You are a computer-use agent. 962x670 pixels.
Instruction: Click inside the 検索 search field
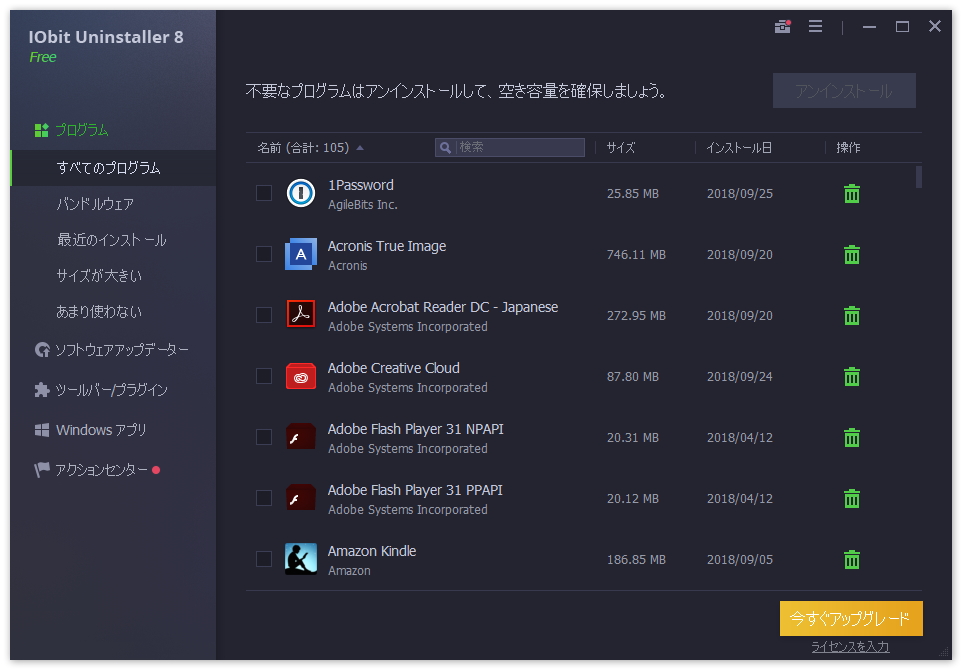tap(510, 147)
